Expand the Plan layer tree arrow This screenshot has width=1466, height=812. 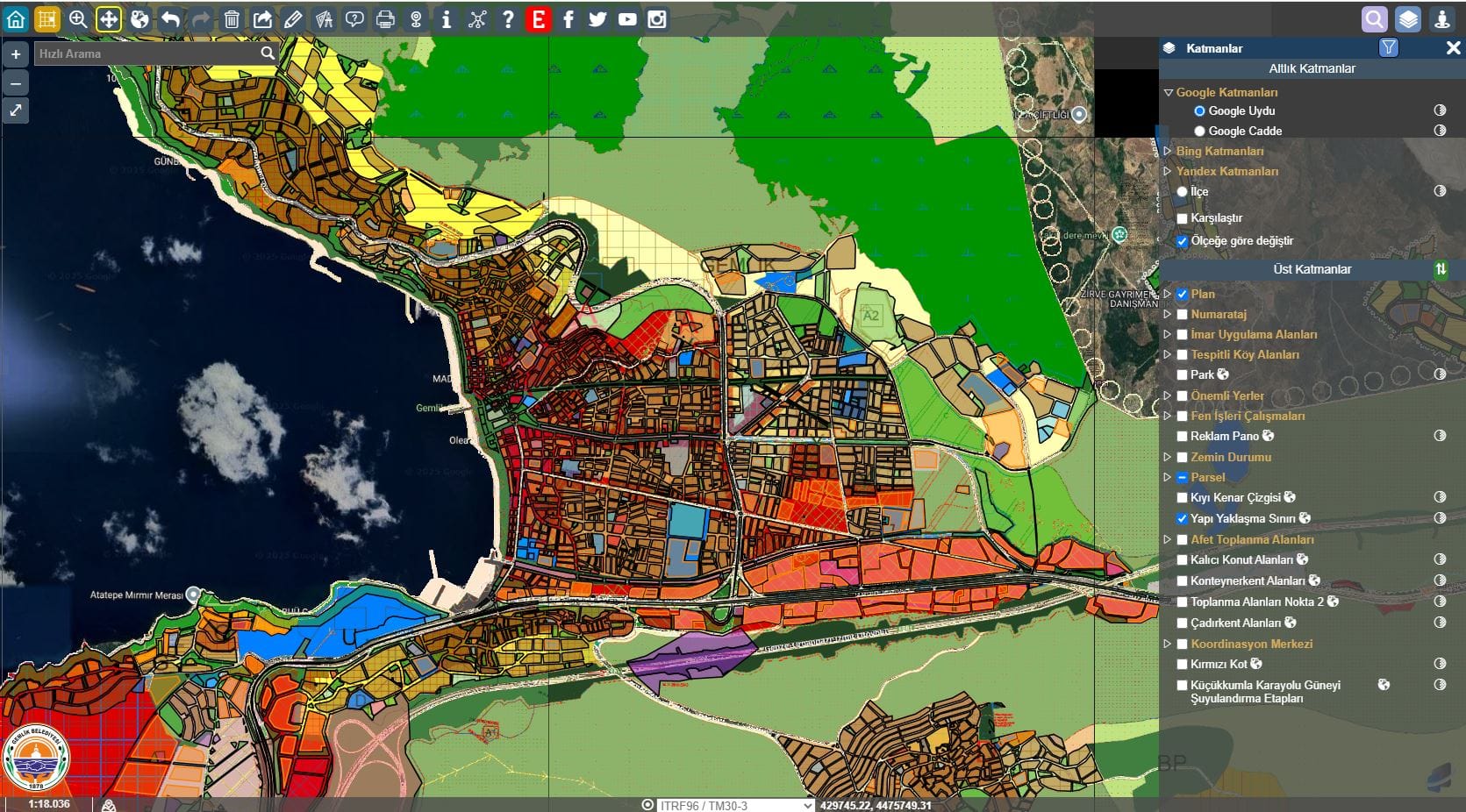point(1168,294)
